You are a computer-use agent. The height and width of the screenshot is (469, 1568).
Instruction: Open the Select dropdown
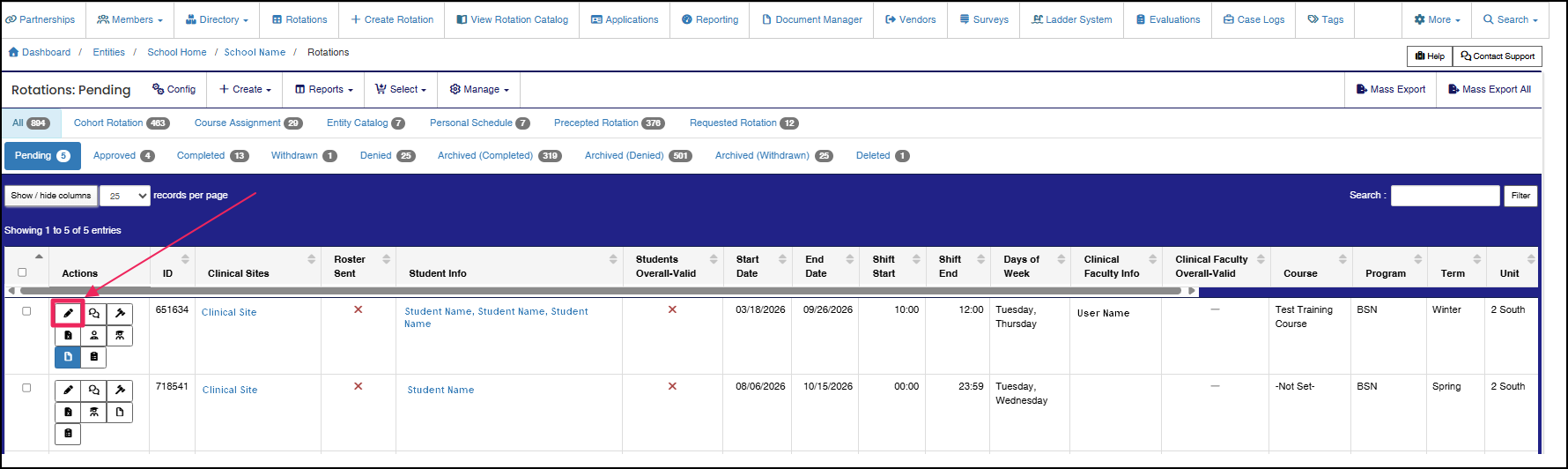click(400, 89)
